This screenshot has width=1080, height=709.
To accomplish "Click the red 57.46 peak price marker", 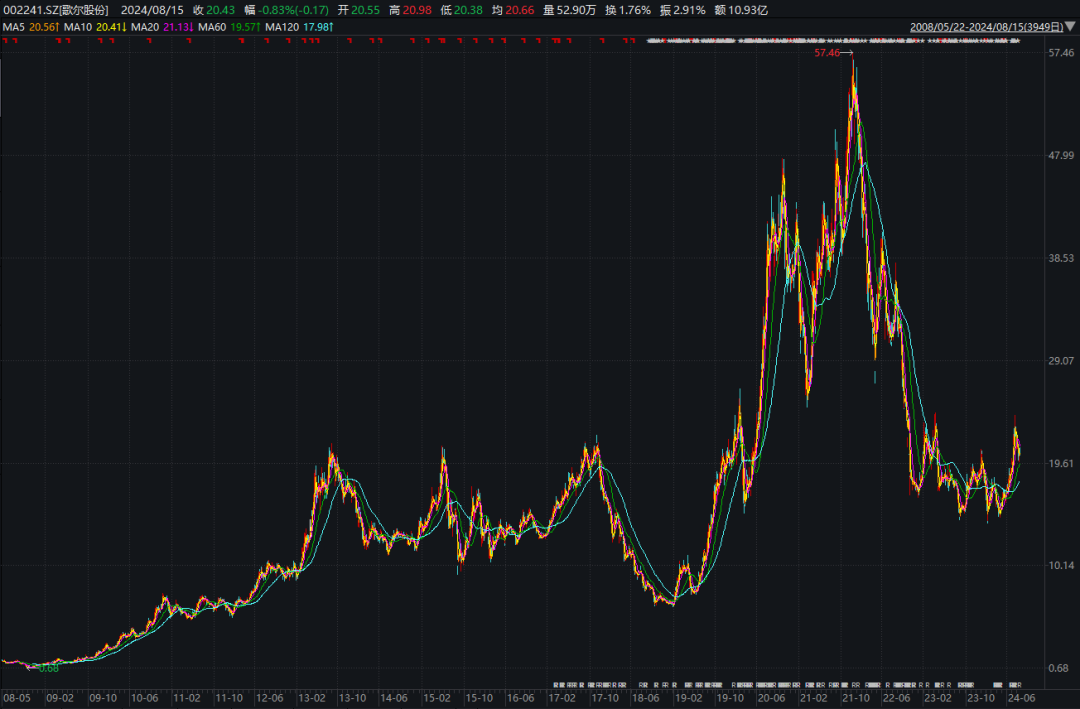I will (x=827, y=53).
